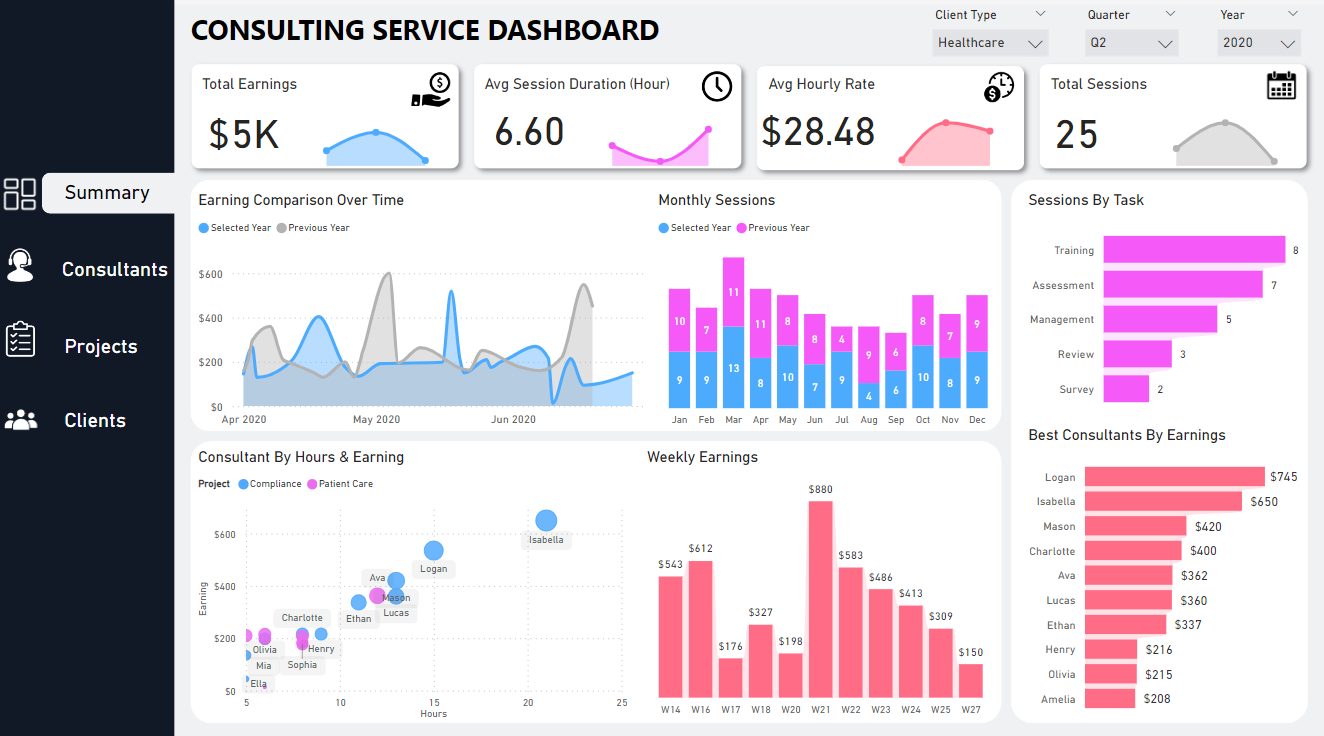Screen dimensions: 1324x736
Task: Click the Compliance project legend item
Action: point(270,484)
